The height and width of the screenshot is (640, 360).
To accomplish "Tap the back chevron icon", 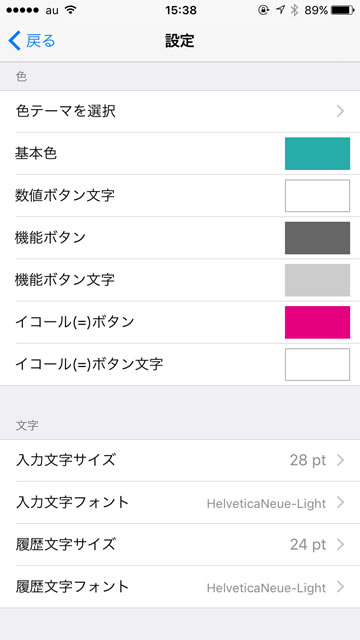I will pyautogui.click(x=14, y=41).
